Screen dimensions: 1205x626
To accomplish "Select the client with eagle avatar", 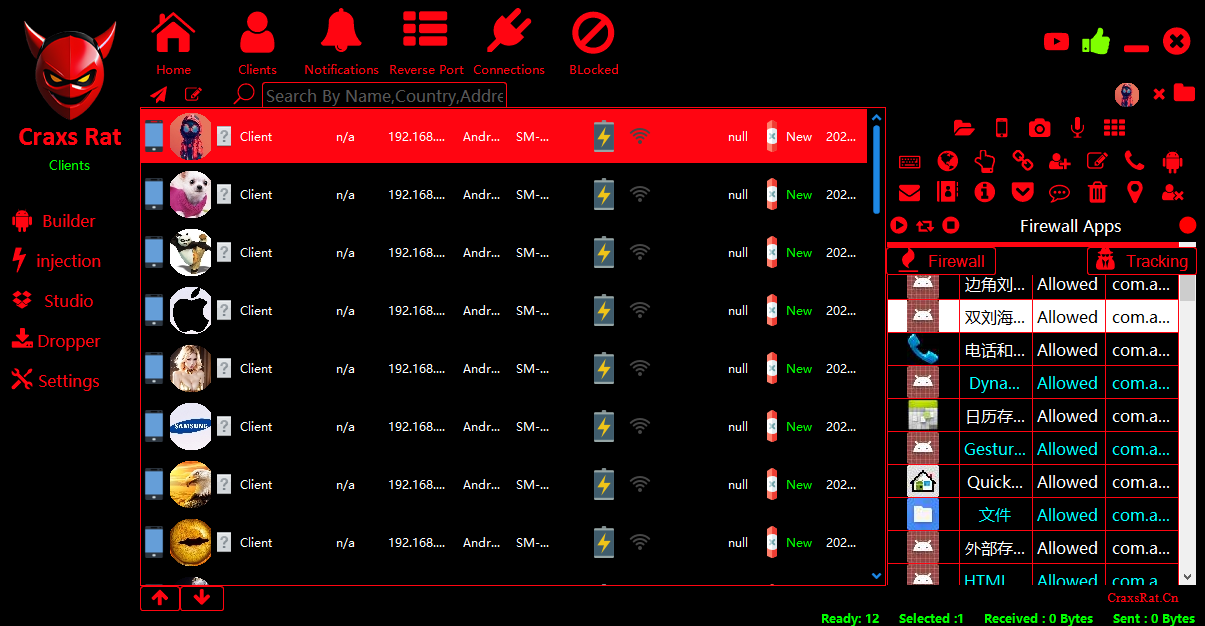I will [x=504, y=485].
